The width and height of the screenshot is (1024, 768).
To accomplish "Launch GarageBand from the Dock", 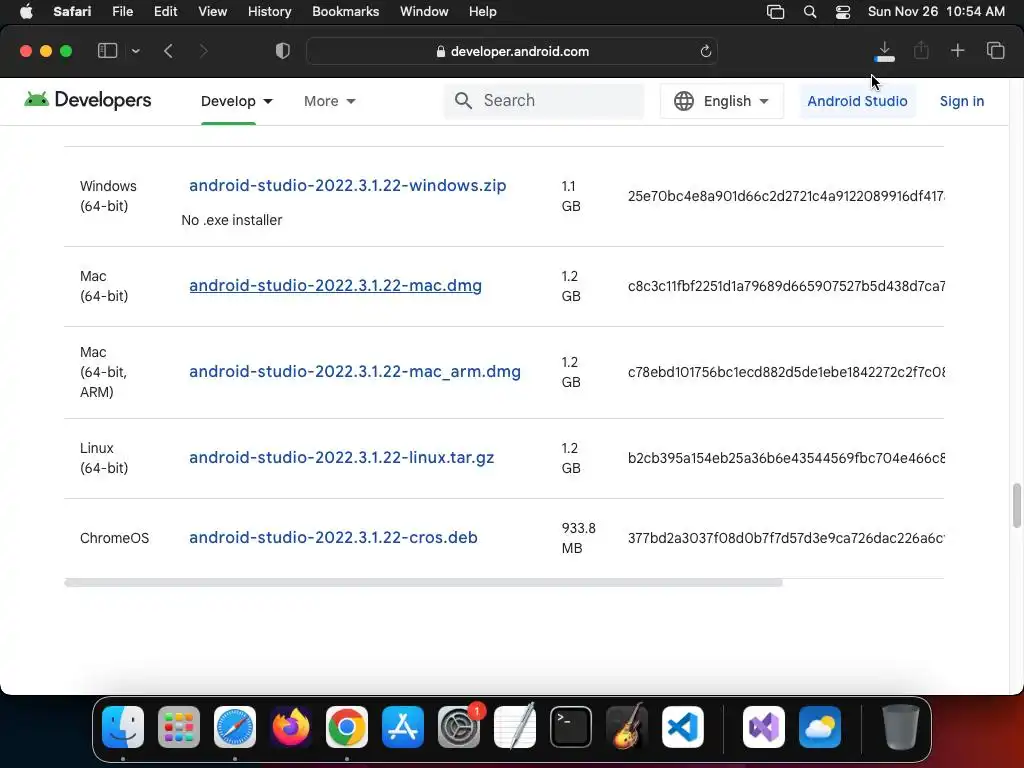I will (x=627, y=727).
